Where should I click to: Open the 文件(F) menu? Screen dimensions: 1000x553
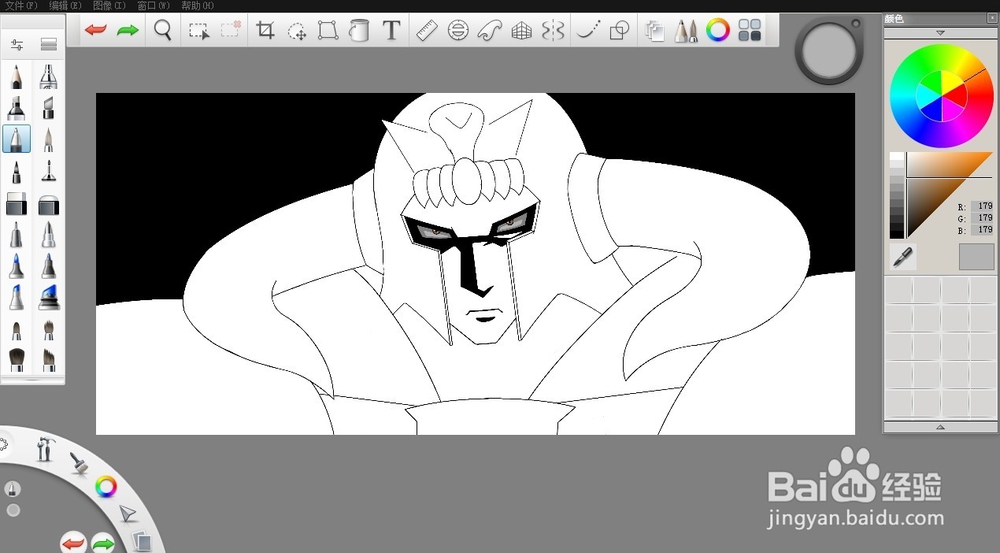pyautogui.click(x=21, y=6)
